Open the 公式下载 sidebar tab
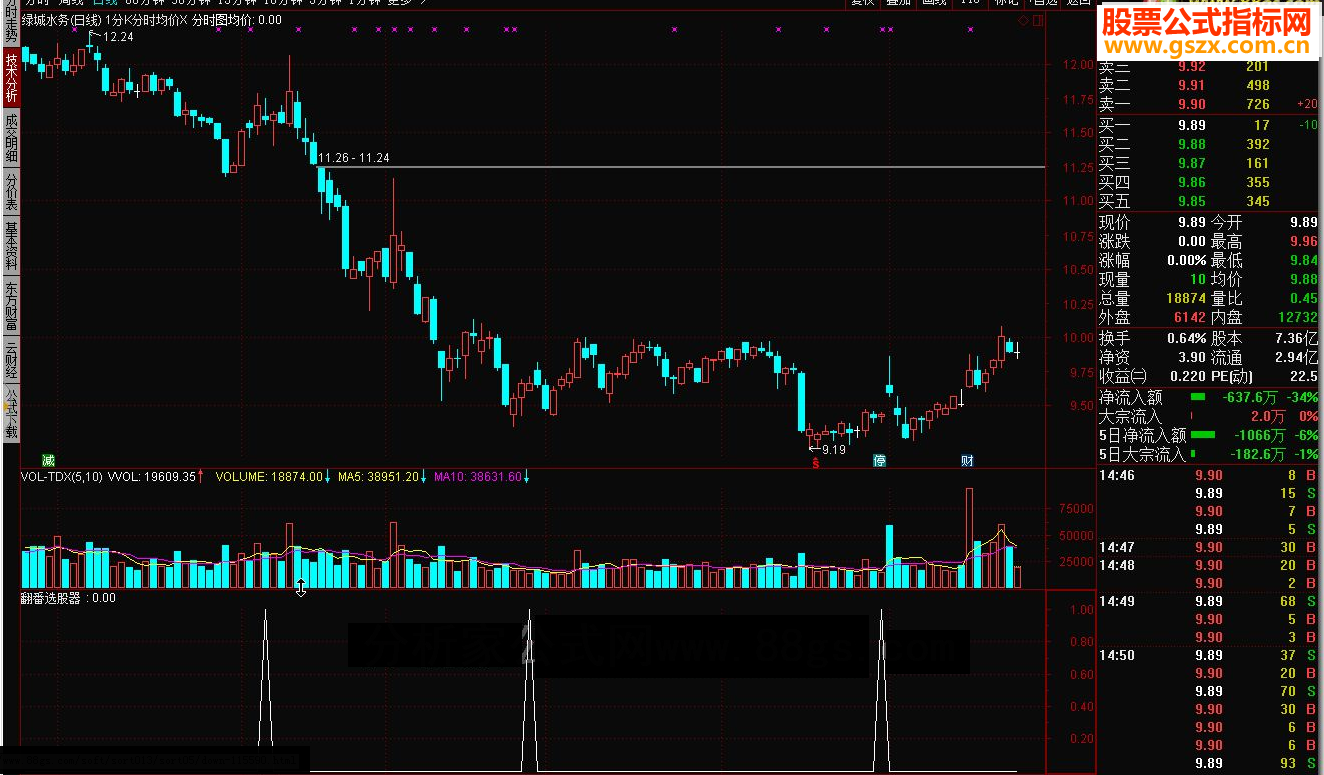Image resolution: width=1324 pixels, height=775 pixels. tap(11, 414)
